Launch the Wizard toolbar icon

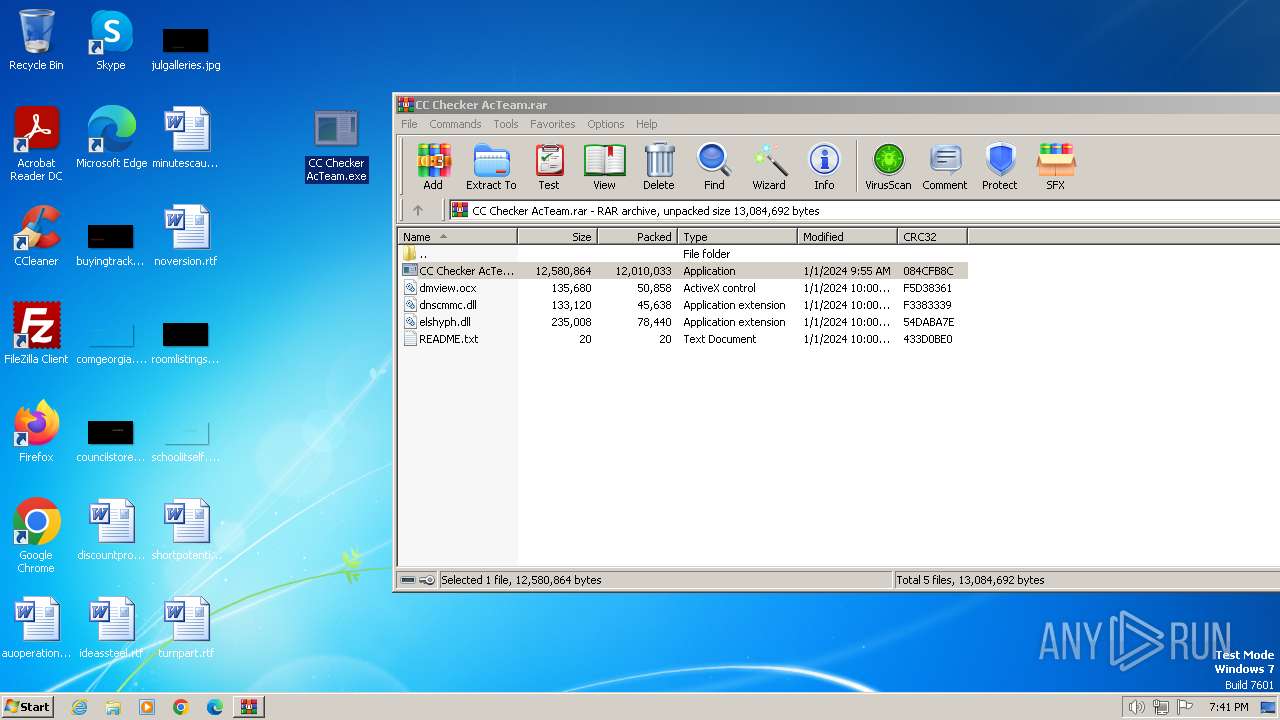point(769,166)
